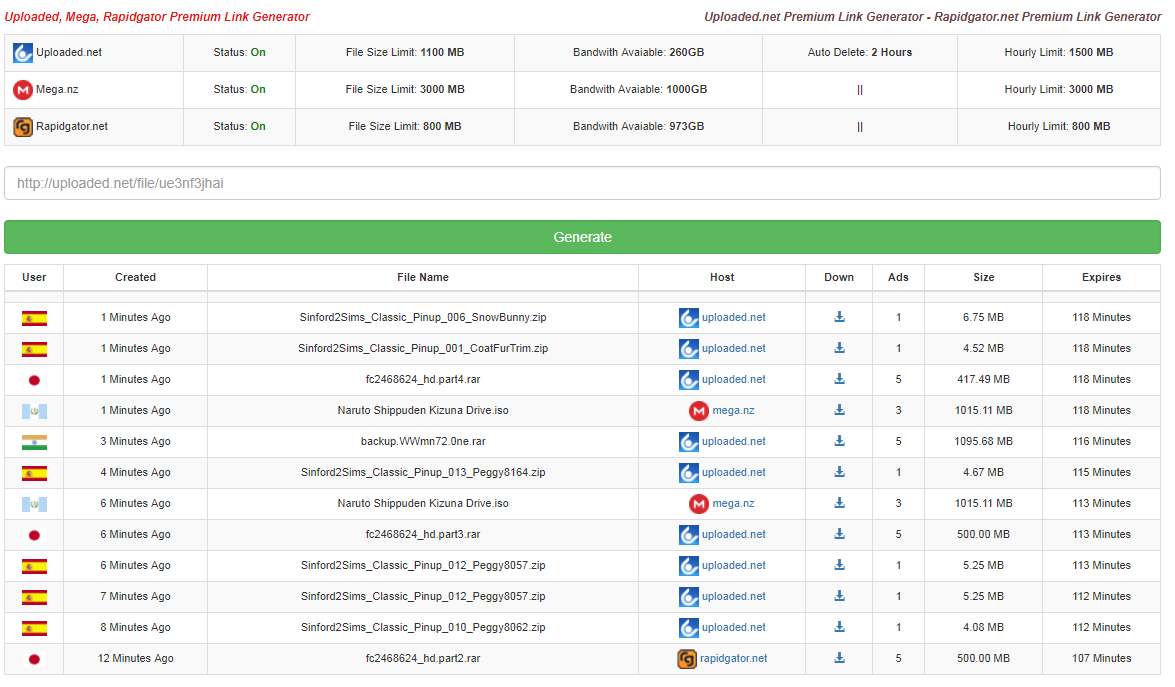This screenshot has height=687, width=1175.
Task: Click the 'File Name' column header
Action: (423, 277)
